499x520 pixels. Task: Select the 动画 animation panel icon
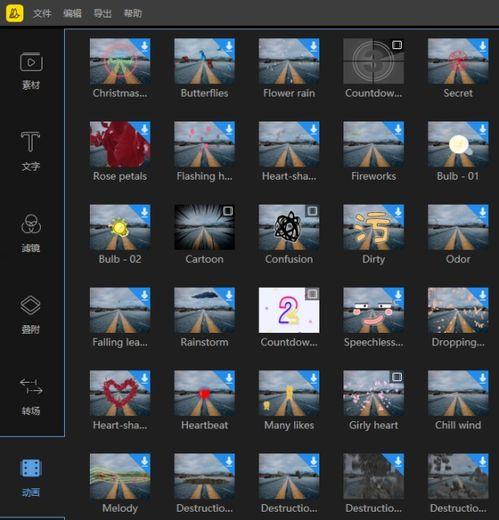[x=31, y=468]
